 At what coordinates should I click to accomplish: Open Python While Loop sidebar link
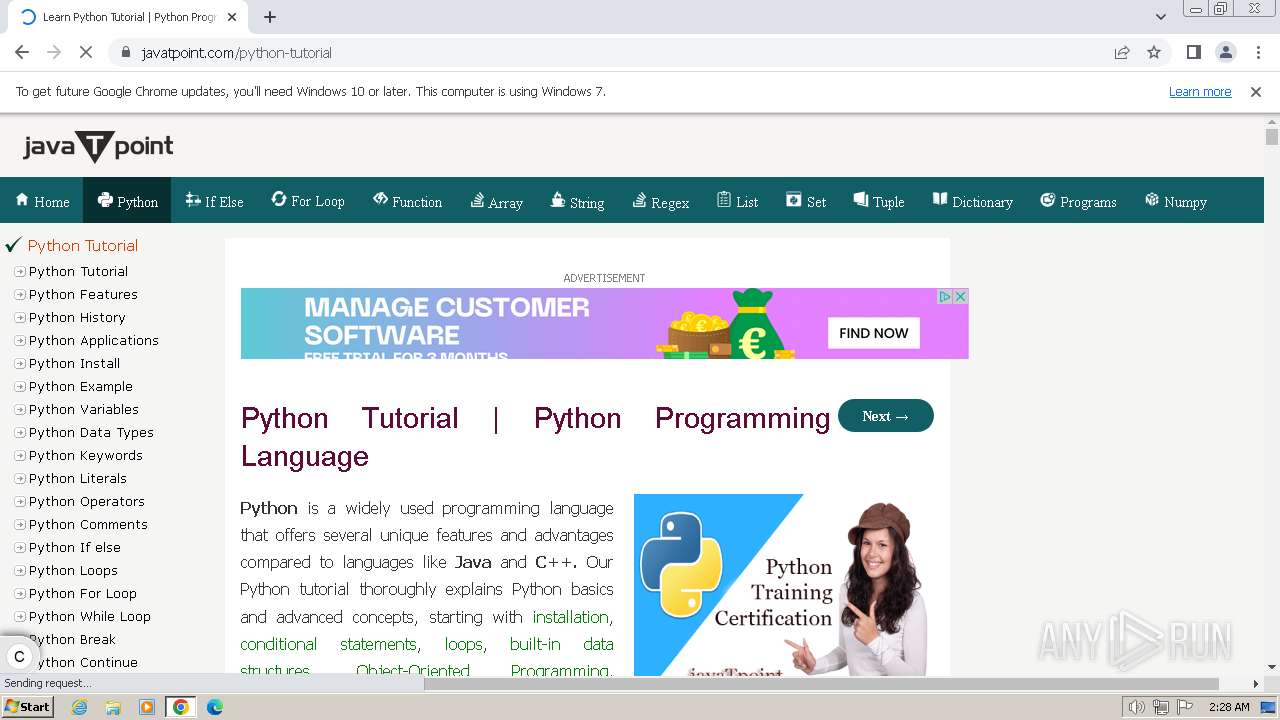(90, 616)
